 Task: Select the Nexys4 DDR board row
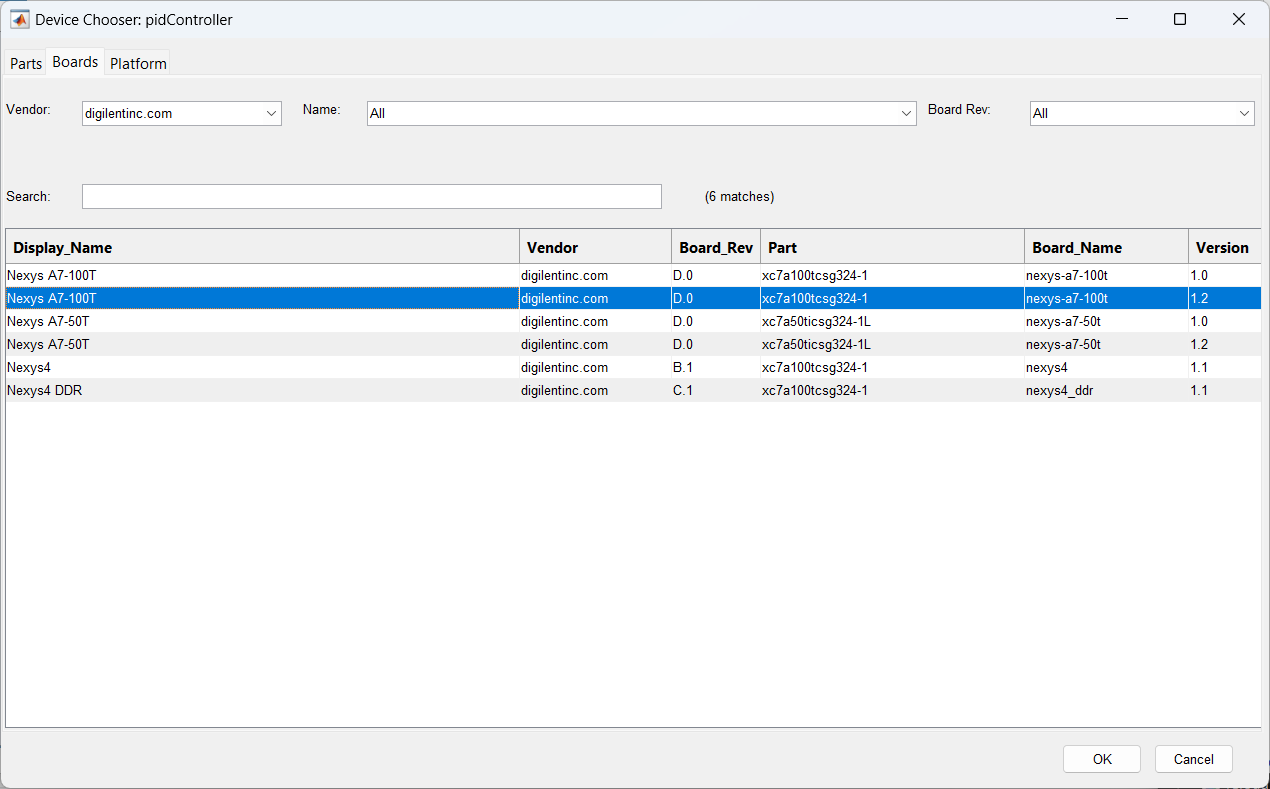coord(262,390)
